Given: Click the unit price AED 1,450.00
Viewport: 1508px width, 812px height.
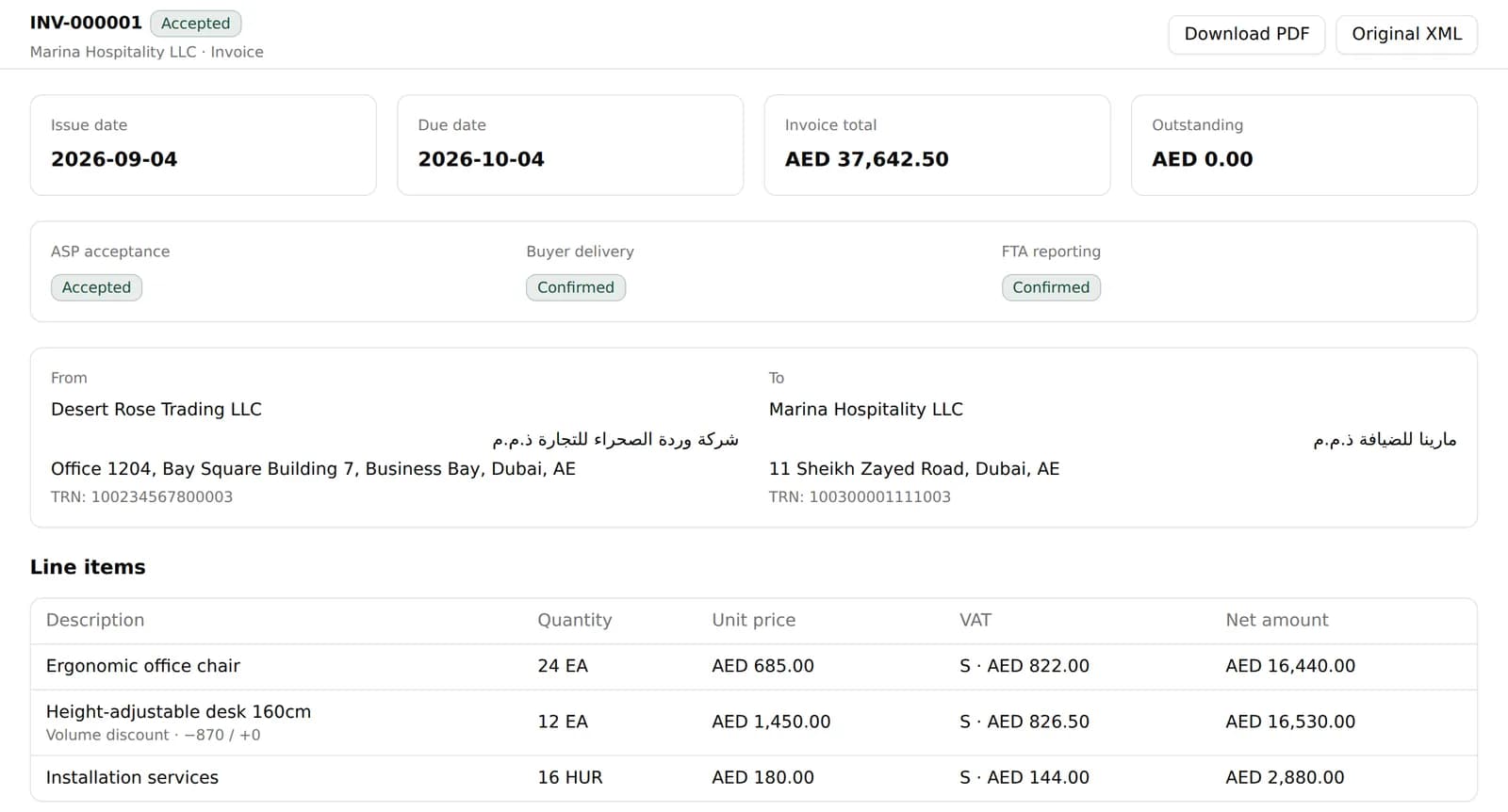Looking at the screenshot, I should click(771, 722).
